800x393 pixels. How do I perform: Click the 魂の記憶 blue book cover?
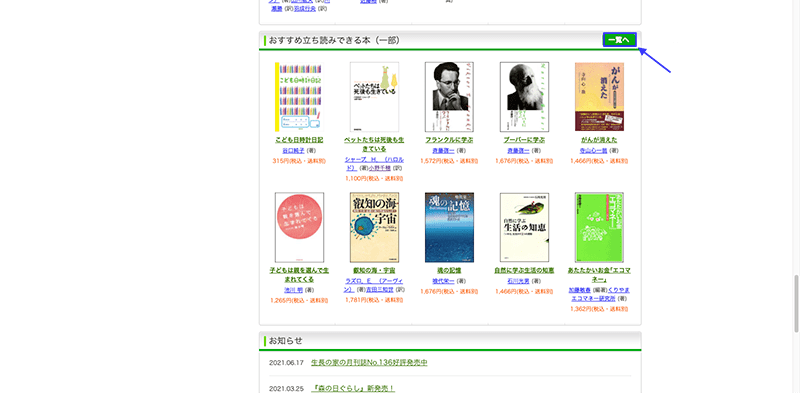tap(449, 228)
